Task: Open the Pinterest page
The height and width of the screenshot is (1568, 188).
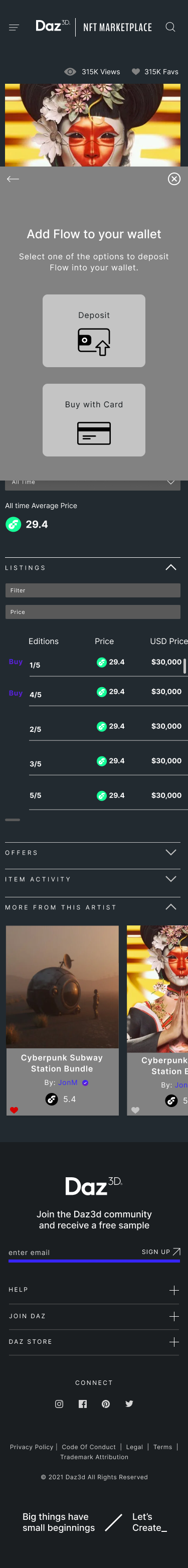Action: click(x=106, y=1403)
